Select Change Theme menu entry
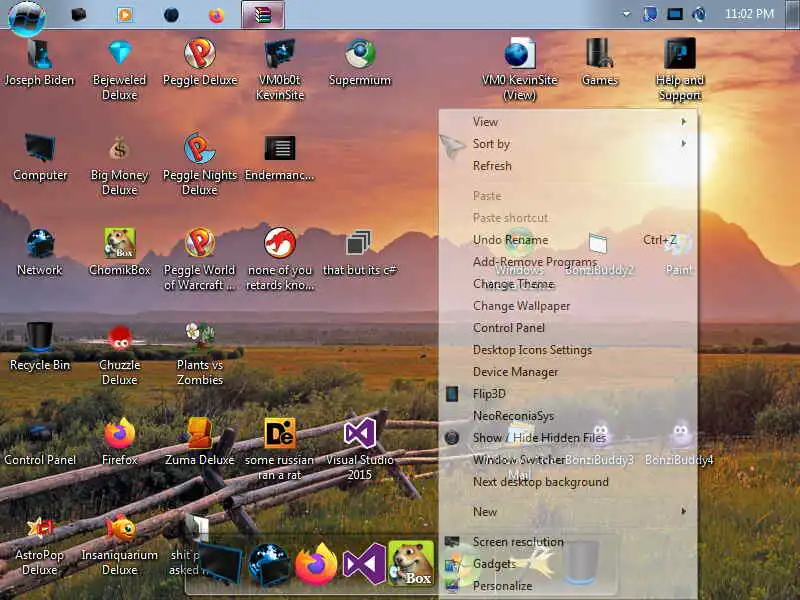 pos(568,284)
